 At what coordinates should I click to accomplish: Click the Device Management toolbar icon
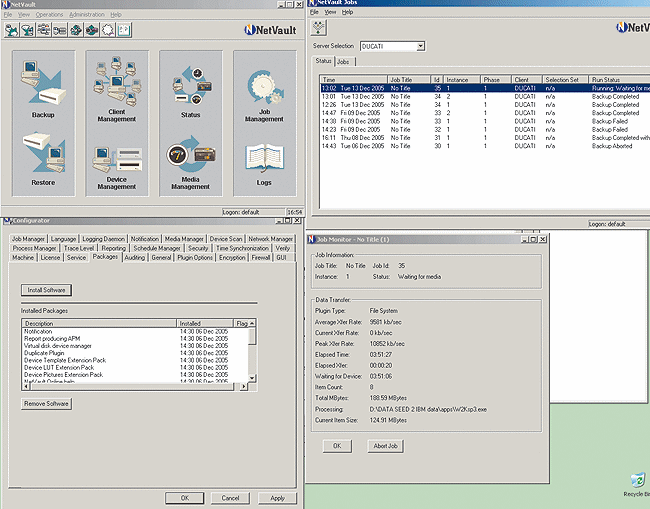tap(60, 30)
